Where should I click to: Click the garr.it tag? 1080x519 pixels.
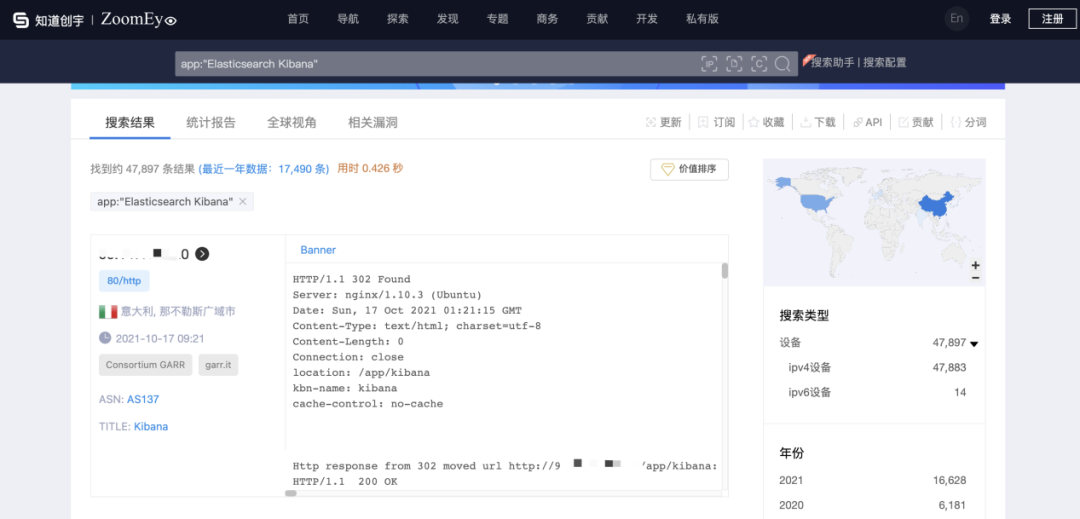[x=218, y=365]
